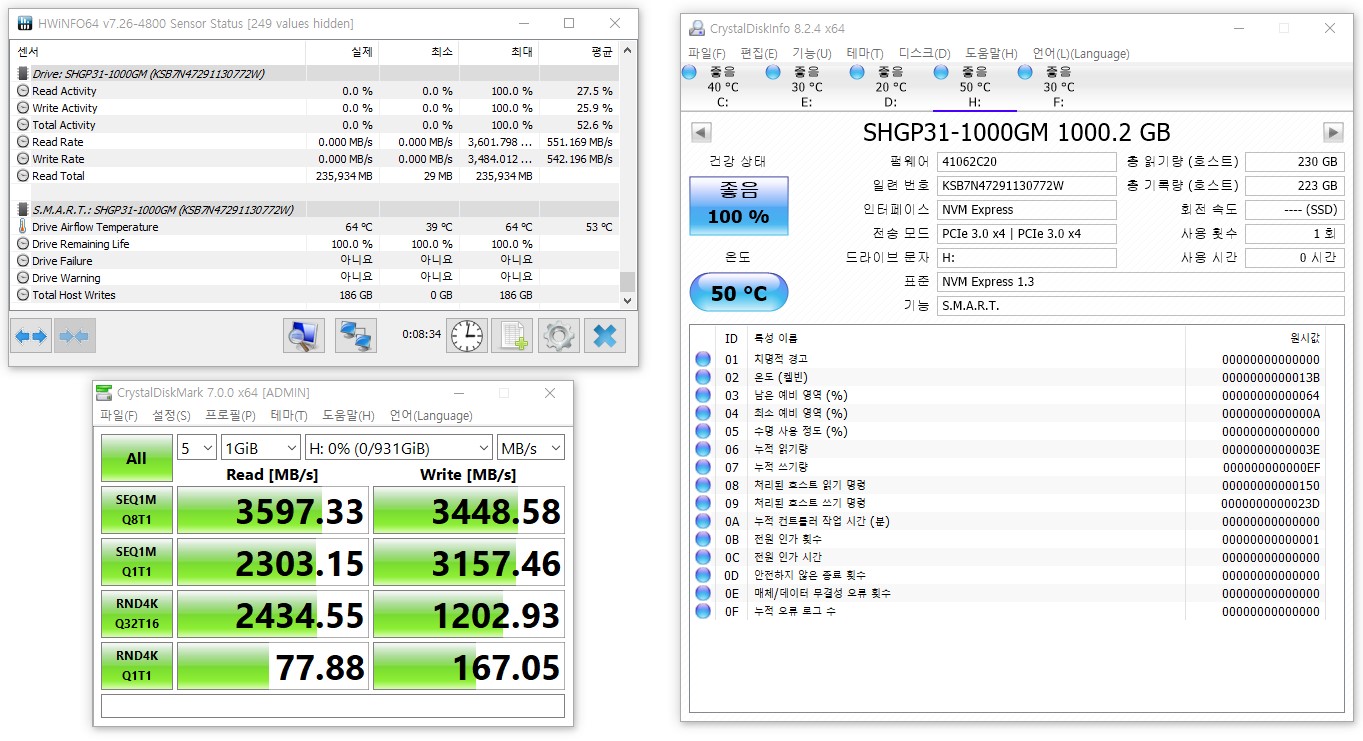Click CrystalDiskMark title bar app icon
Viewport: 1363px width, 741px height.
104,393
